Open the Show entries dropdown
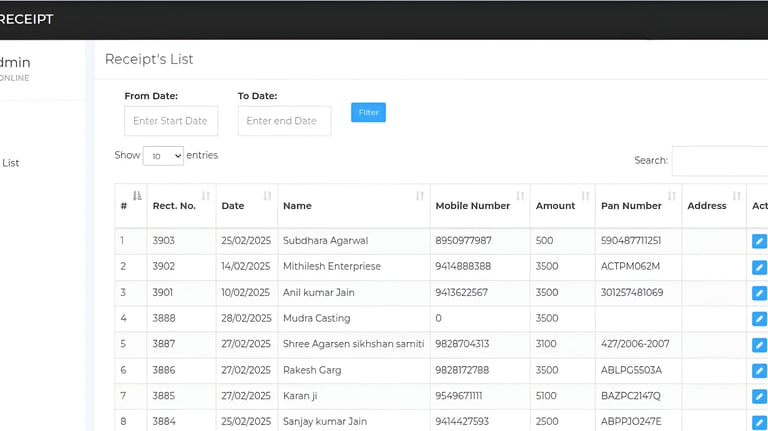The width and height of the screenshot is (768, 431). 163,156
